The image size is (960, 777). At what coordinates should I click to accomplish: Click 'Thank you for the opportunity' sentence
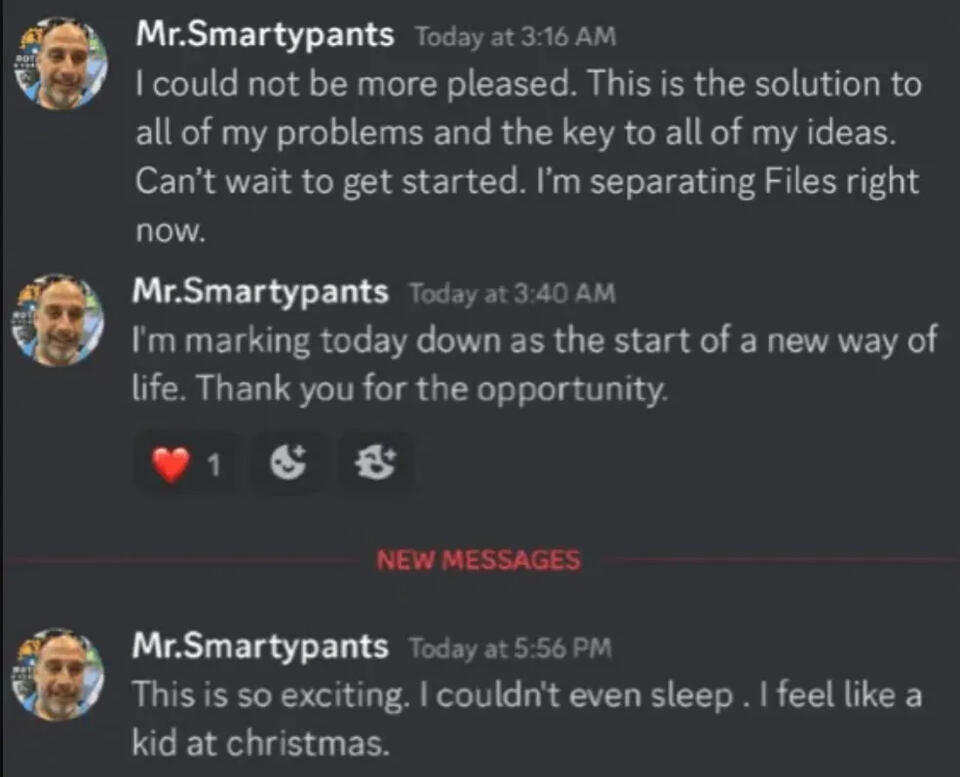coord(432,389)
